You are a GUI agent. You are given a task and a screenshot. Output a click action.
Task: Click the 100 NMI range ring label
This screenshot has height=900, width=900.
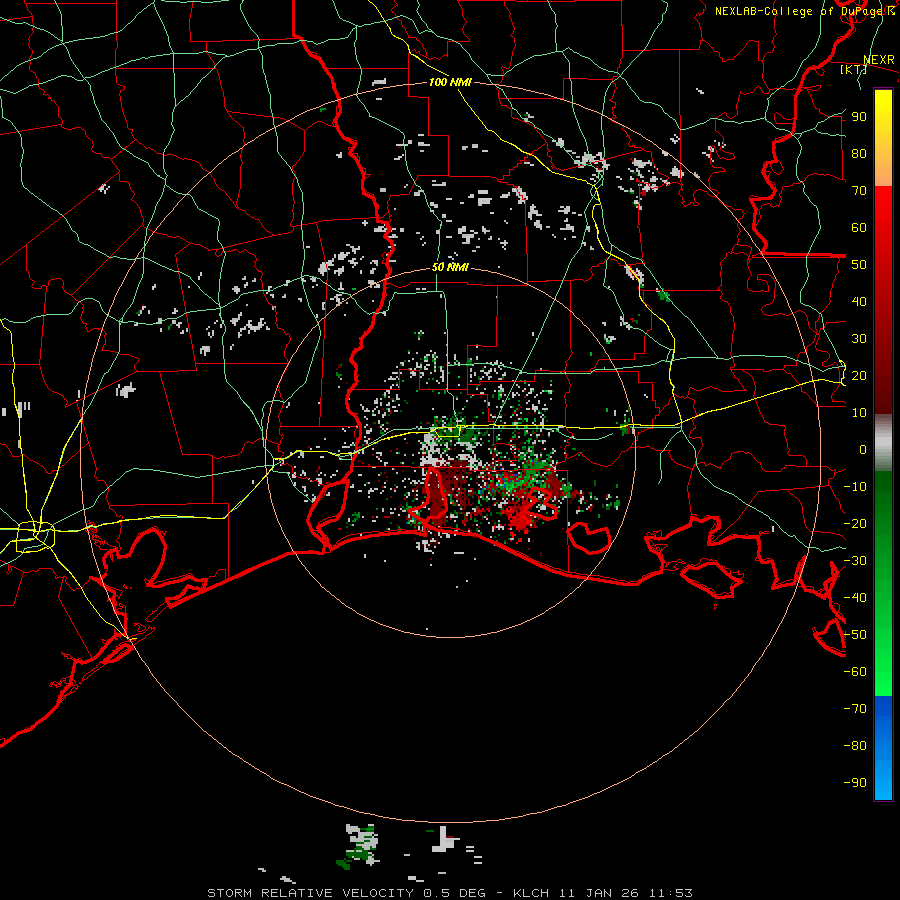(x=450, y=82)
